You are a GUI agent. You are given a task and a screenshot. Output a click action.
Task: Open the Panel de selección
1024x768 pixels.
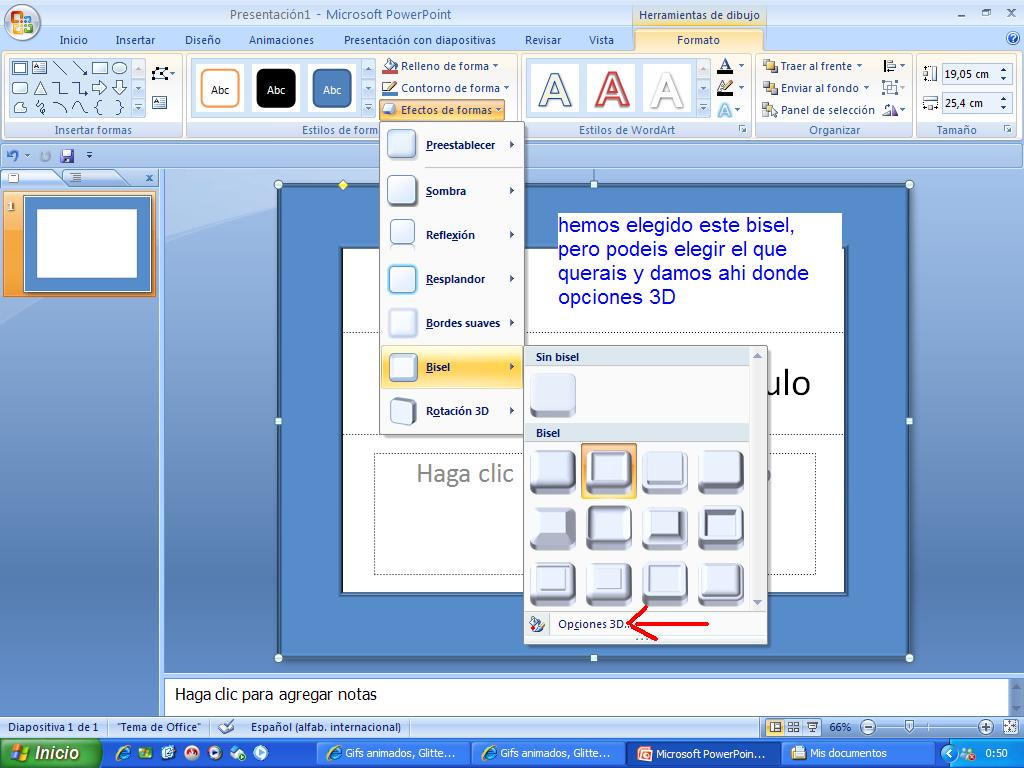click(818, 110)
